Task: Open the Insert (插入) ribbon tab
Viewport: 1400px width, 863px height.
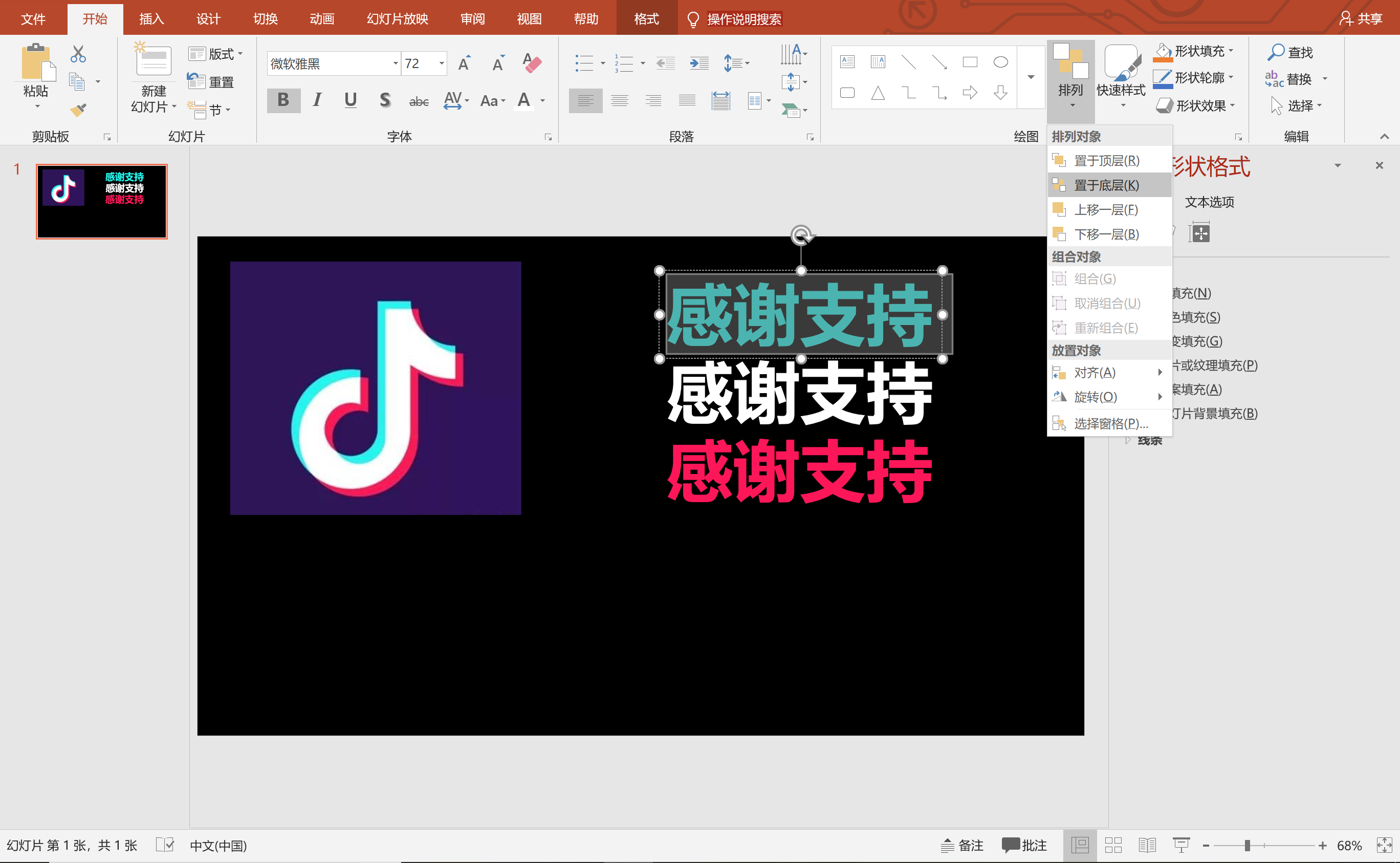Action: coord(152,19)
